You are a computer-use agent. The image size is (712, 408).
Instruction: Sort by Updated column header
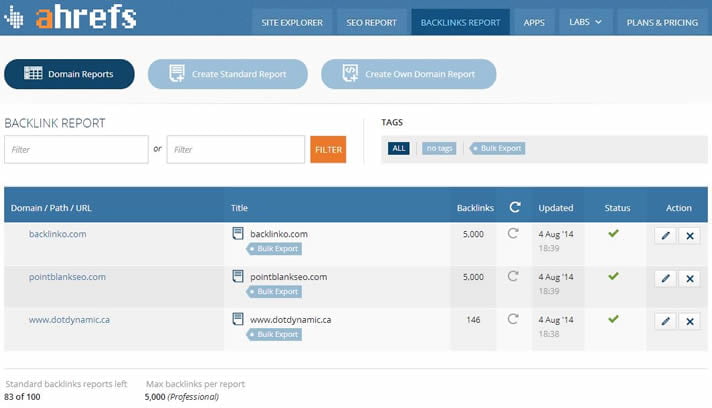556,208
